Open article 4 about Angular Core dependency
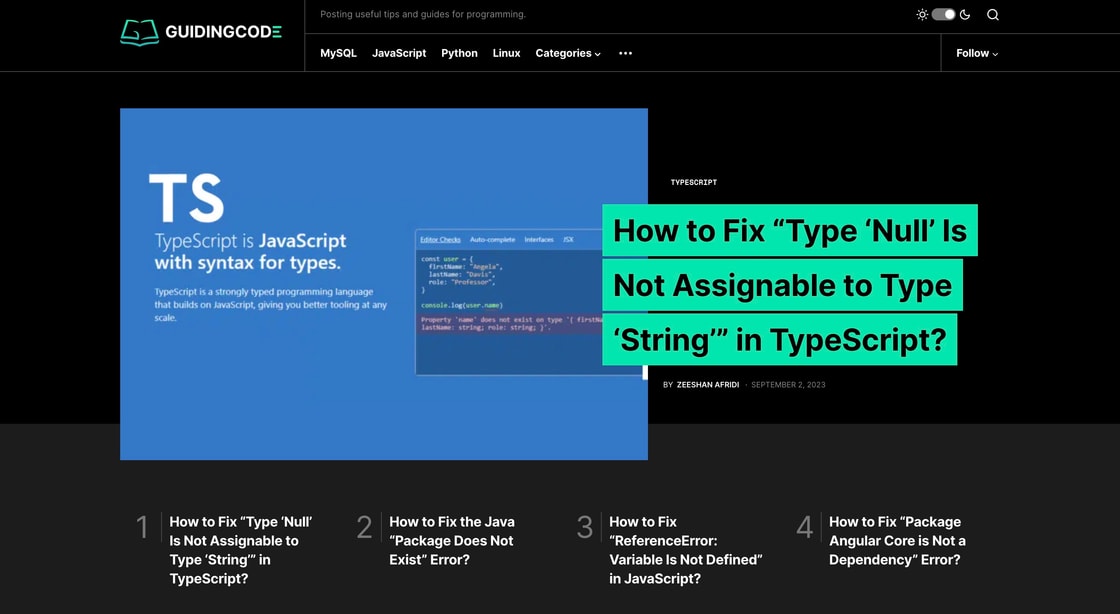 point(897,540)
